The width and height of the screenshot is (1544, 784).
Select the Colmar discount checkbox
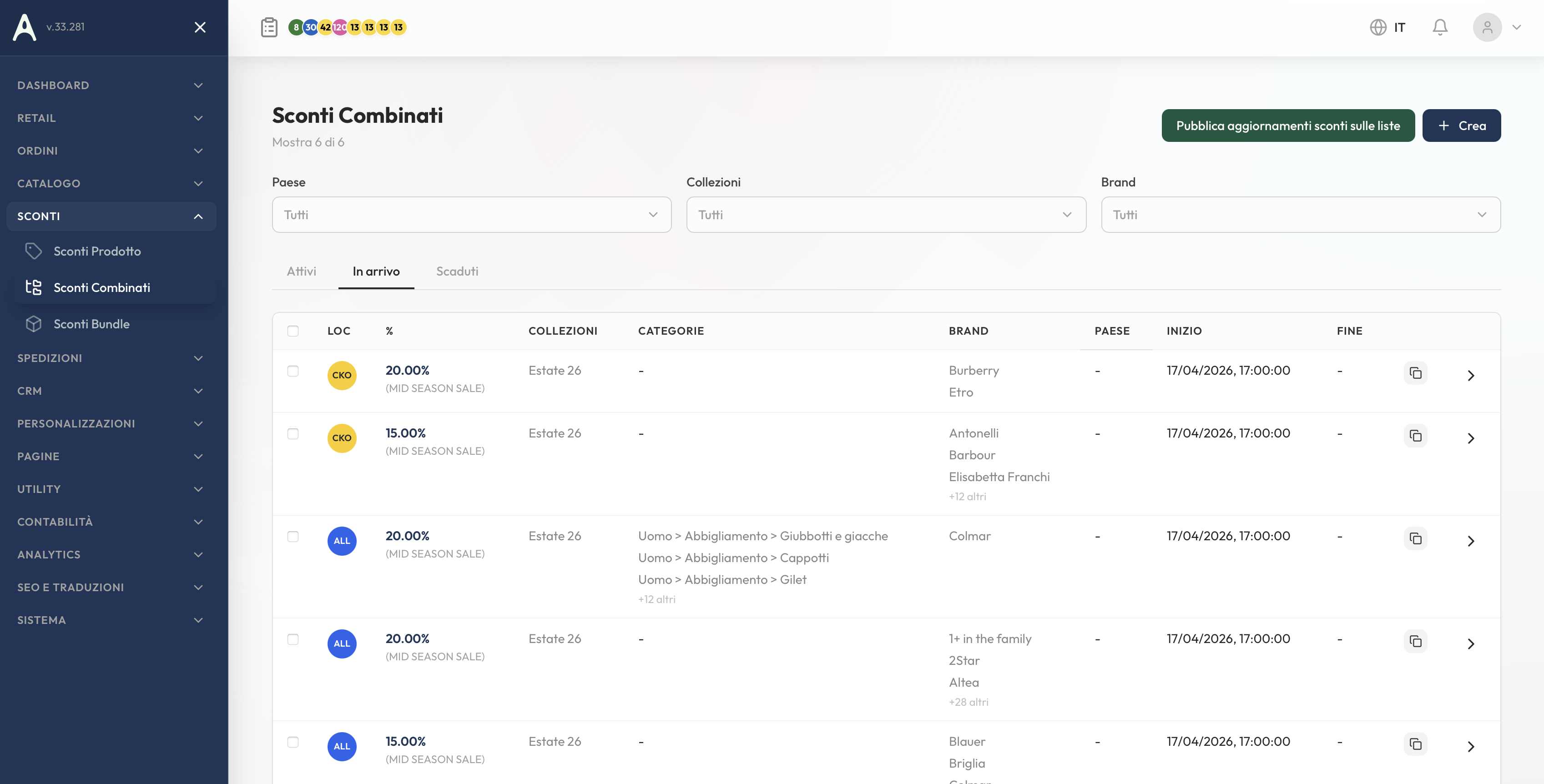(x=293, y=537)
